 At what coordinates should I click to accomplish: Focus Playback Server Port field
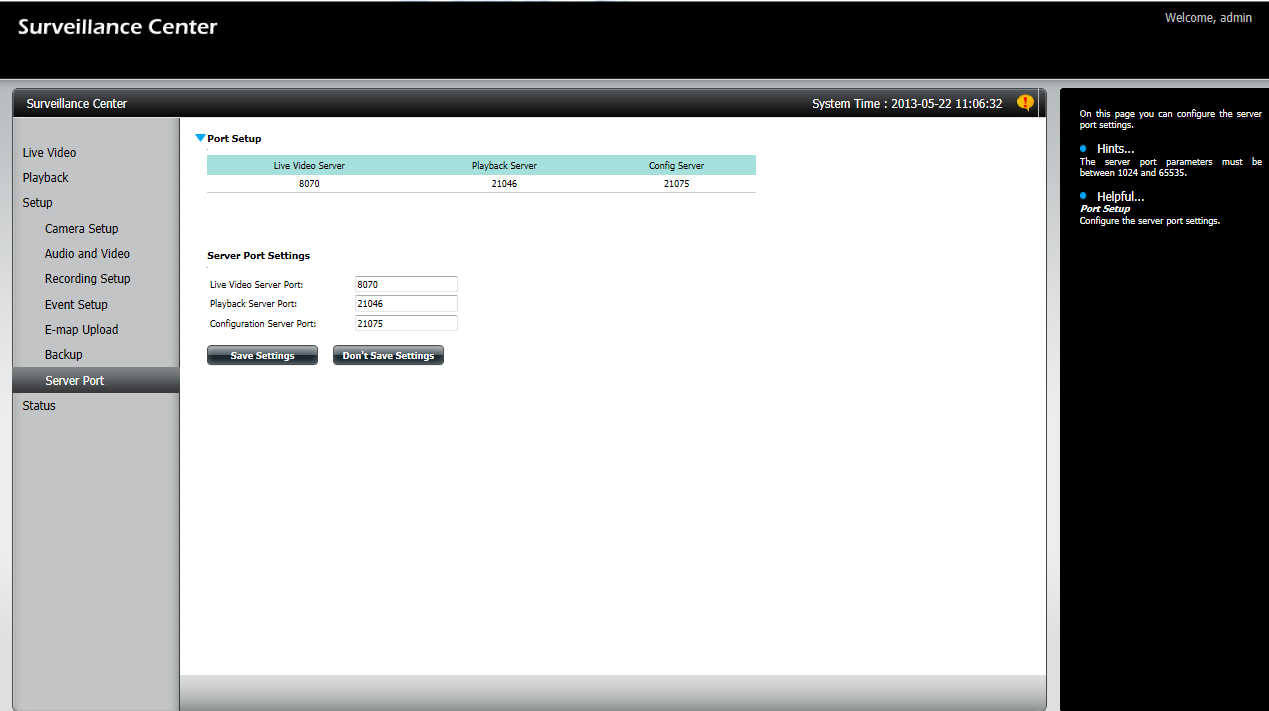click(x=406, y=303)
